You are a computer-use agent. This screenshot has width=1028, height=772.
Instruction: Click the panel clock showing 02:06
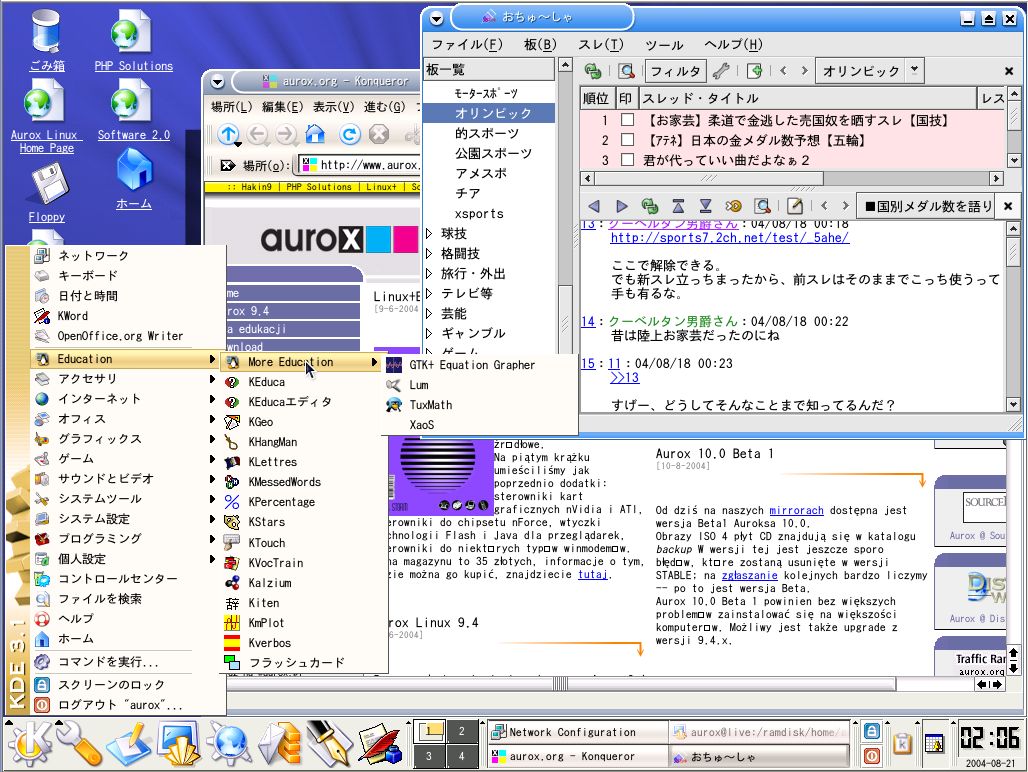tap(990, 738)
